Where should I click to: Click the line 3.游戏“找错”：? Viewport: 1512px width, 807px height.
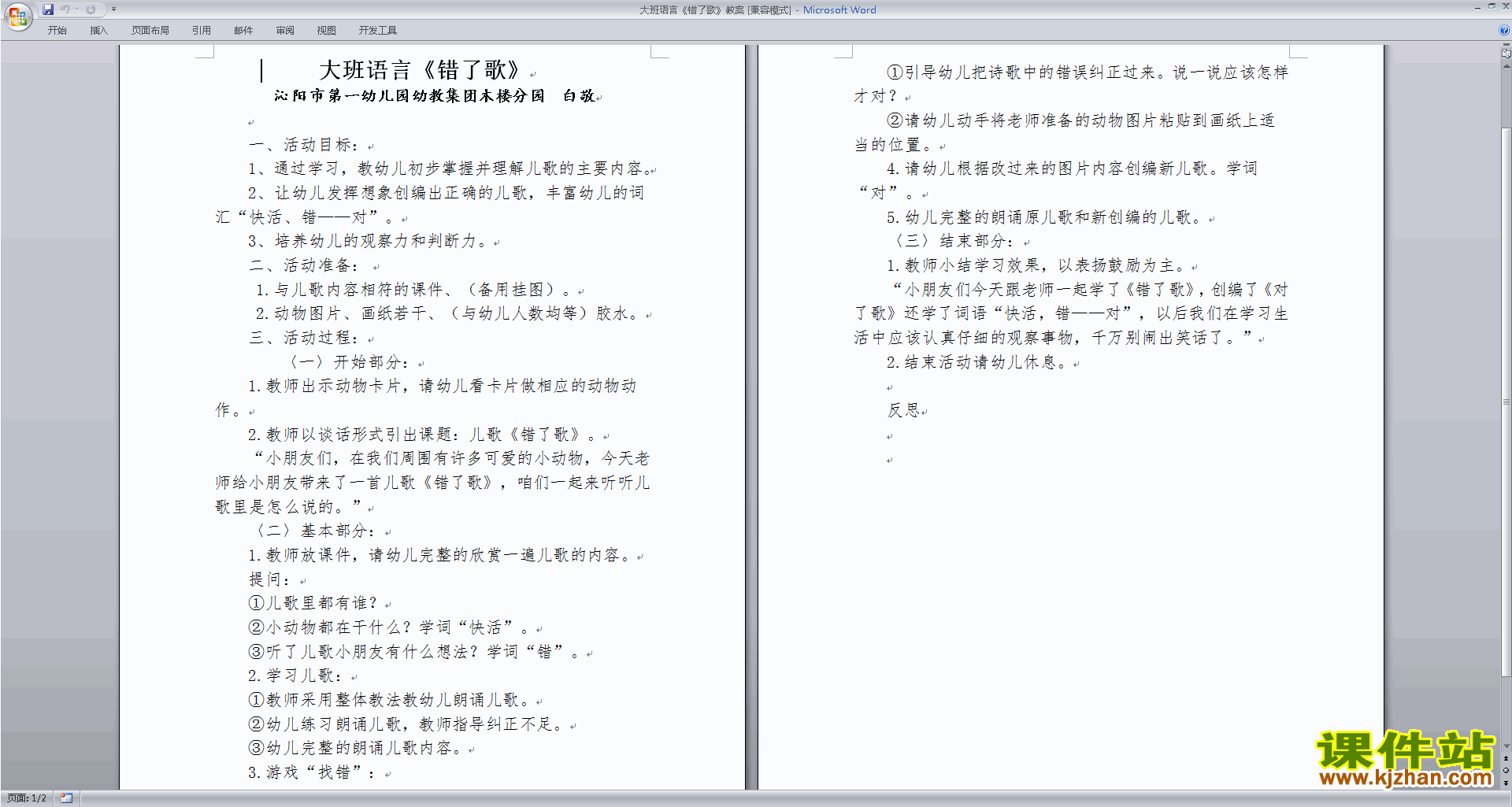click(313, 772)
